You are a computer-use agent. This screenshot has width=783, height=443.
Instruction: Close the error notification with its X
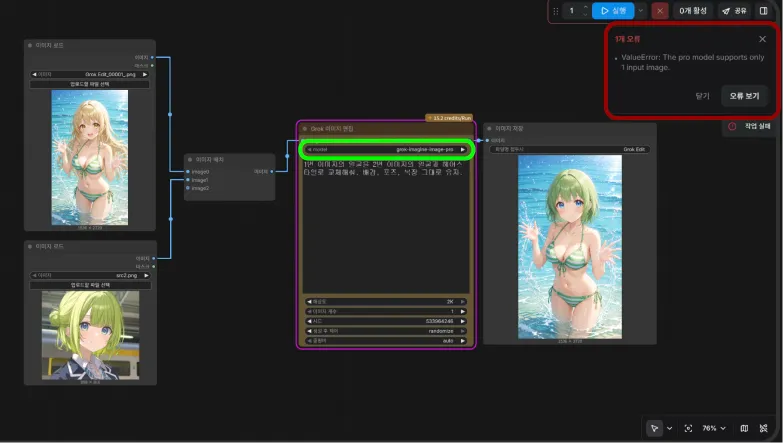point(762,39)
